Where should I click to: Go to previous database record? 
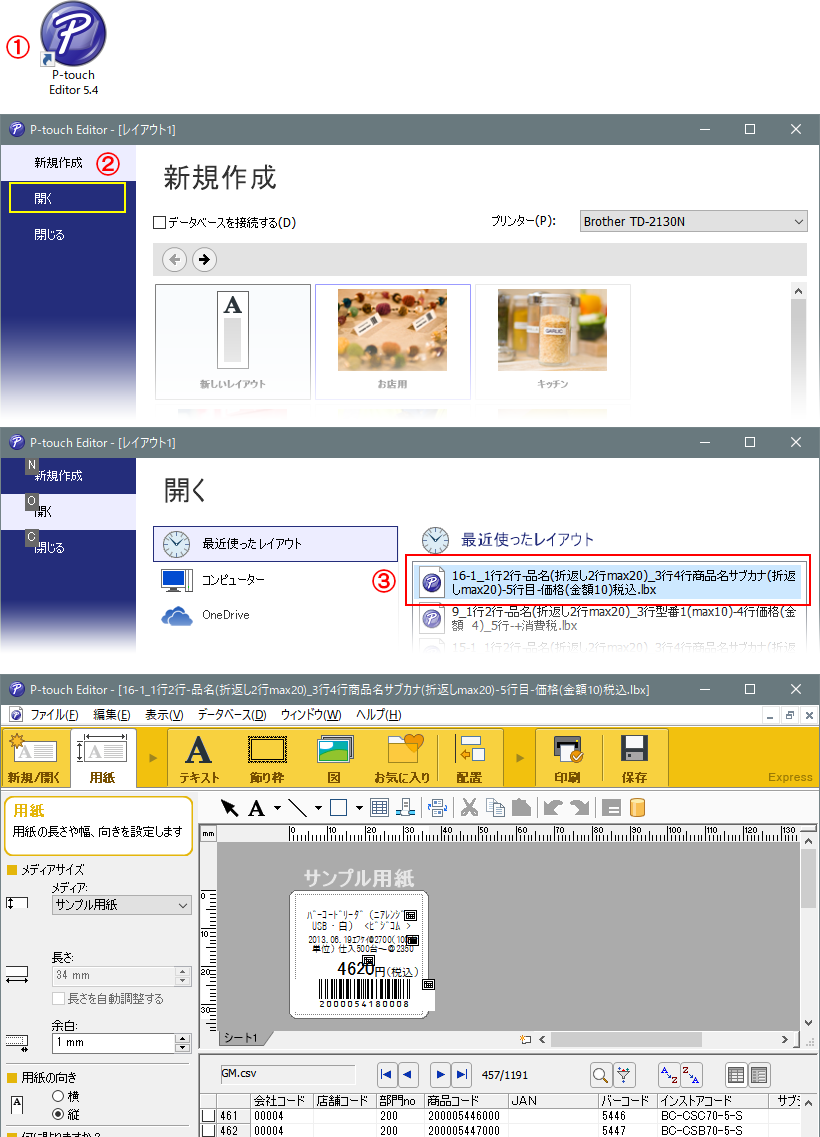tap(408, 1075)
